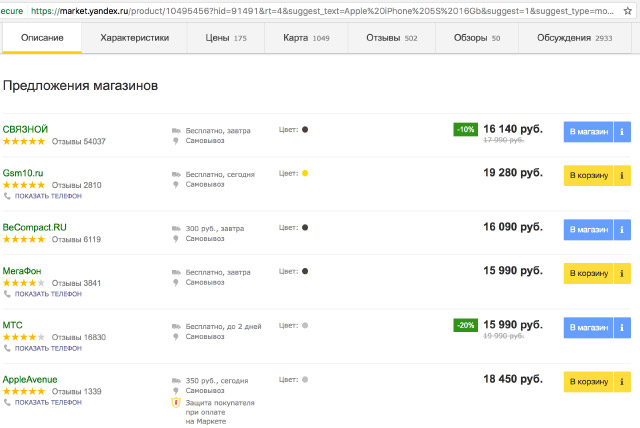Click the 16 090 руб. price of BeCompact.RU
This screenshot has width=640, height=428.
coord(513,227)
